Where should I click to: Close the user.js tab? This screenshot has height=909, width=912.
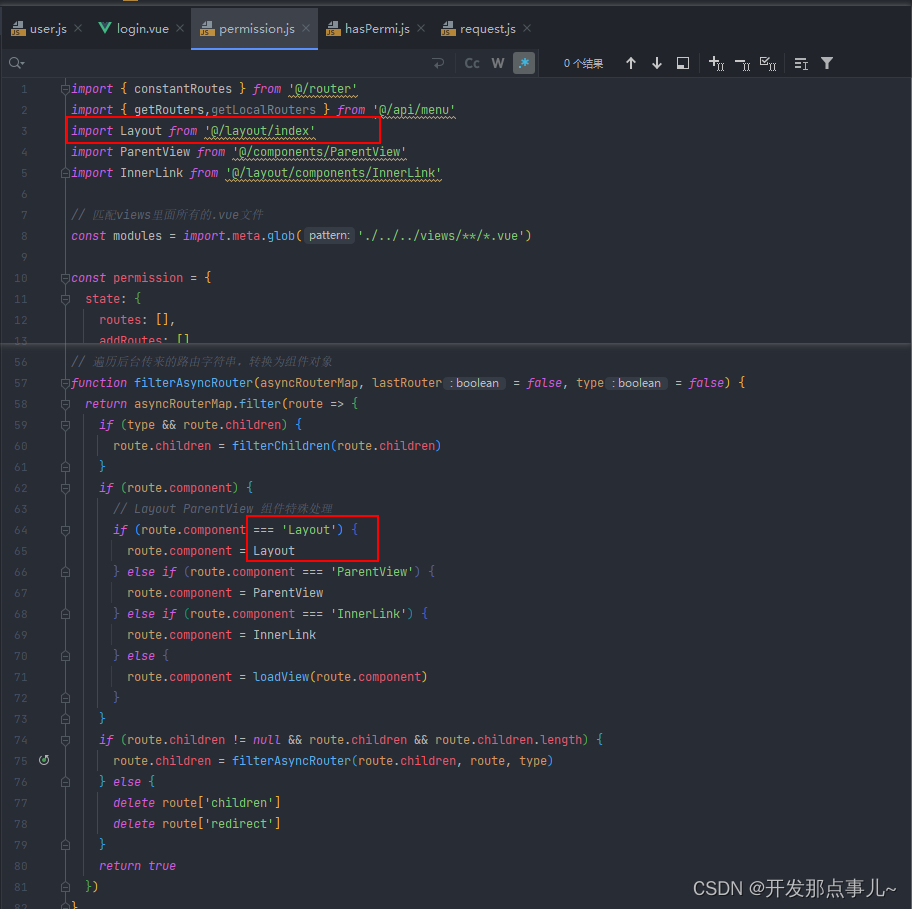78,28
